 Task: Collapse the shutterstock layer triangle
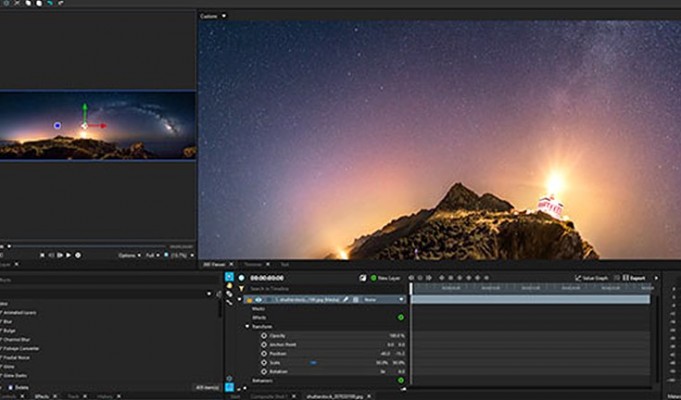(x=239, y=300)
